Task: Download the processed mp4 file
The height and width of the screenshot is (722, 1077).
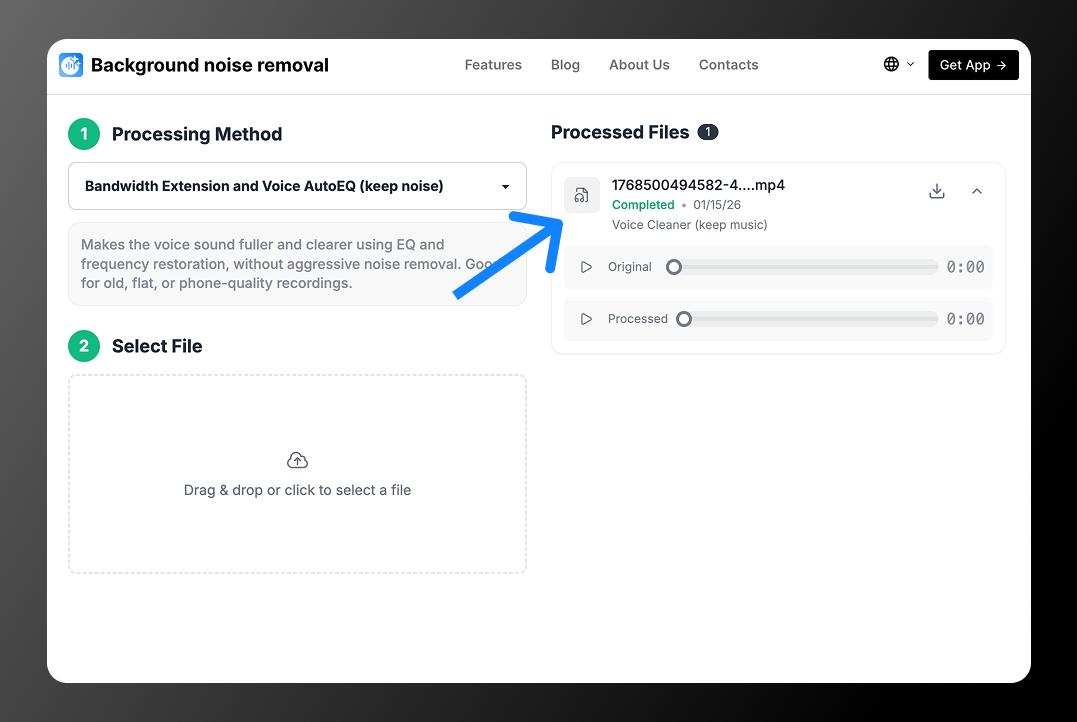Action: [x=937, y=191]
